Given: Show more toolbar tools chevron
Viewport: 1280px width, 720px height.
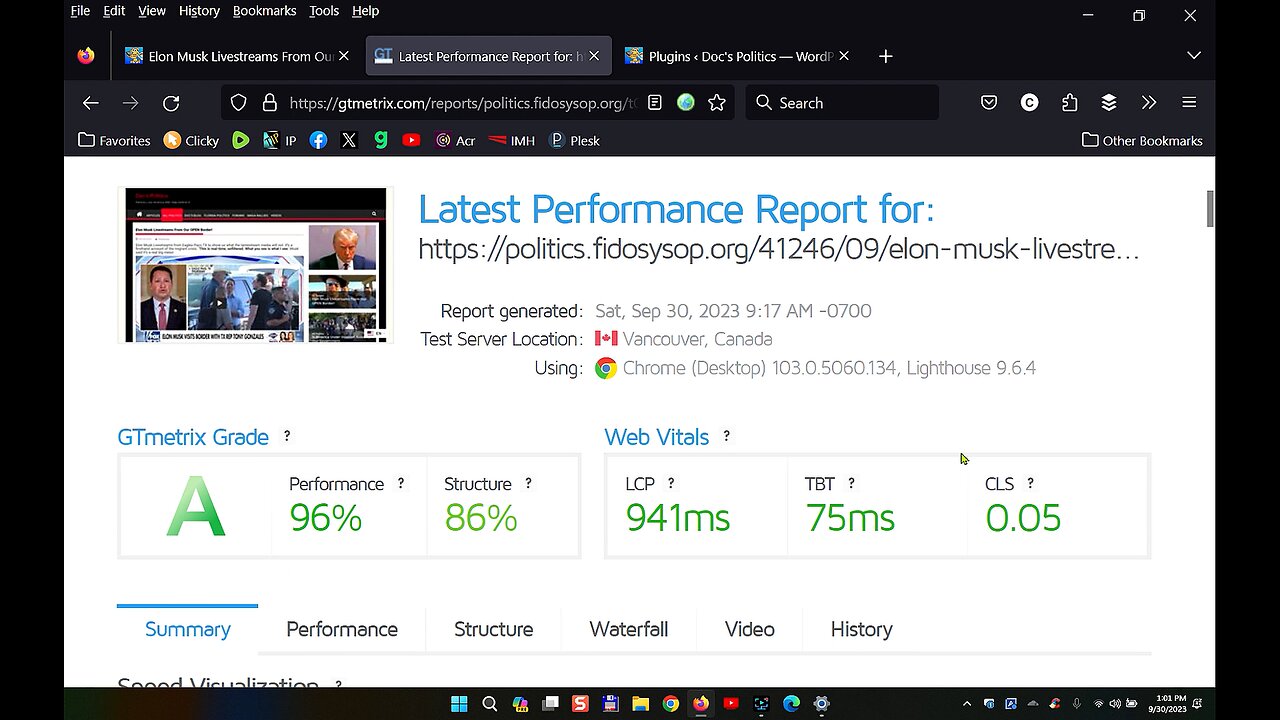Looking at the screenshot, I should [1149, 103].
